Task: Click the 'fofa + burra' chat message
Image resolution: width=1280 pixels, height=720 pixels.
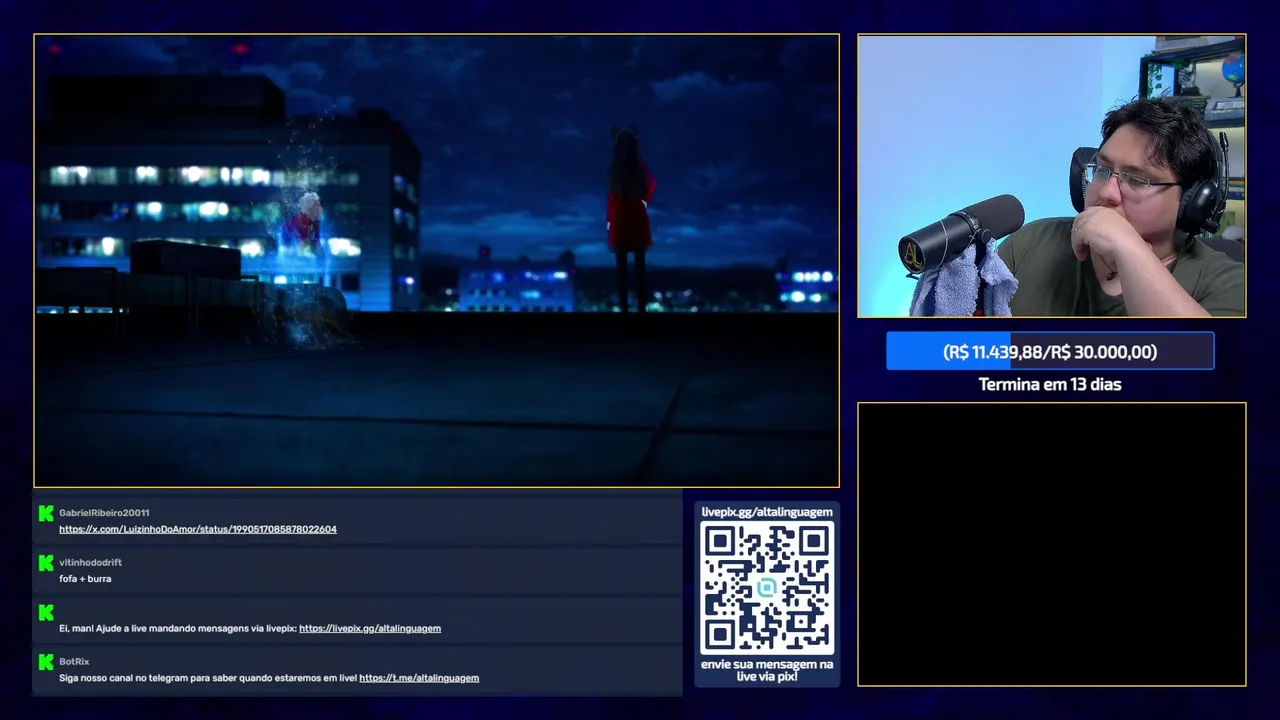Action: pyautogui.click(x=85, y=579)
